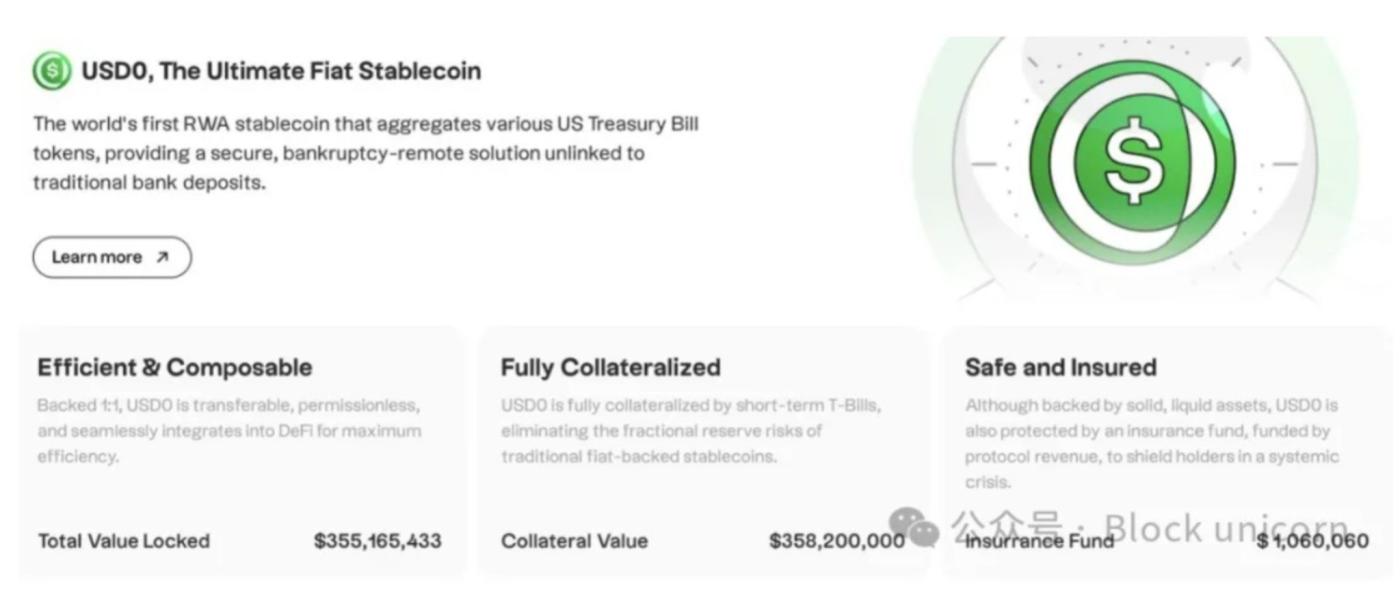Image resolution: width=1400 pixels, height=615 pixels.
Task: Click the Total Value Locked label
Action: (124, 541)
